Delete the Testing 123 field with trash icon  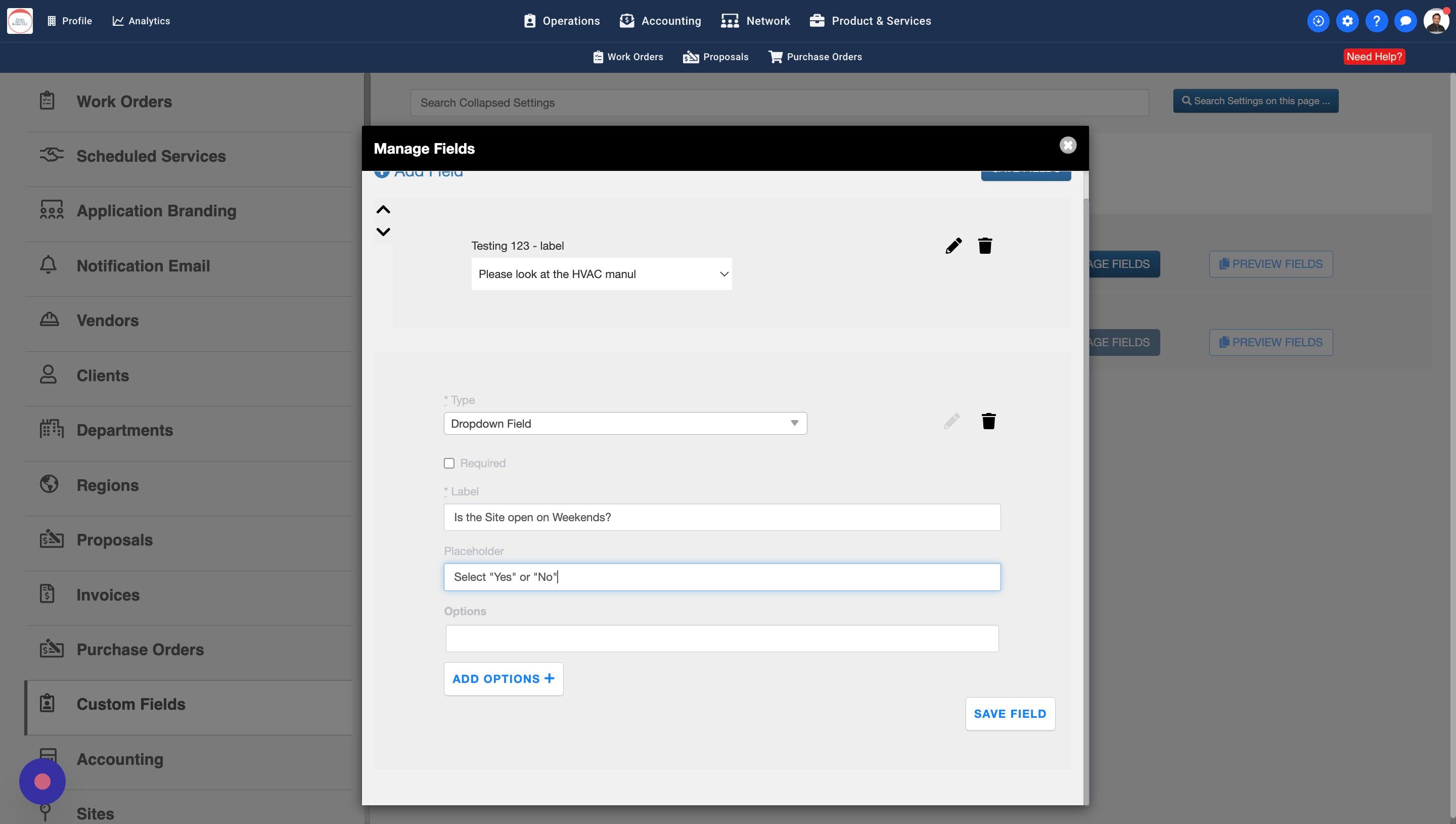click(985, 246)
